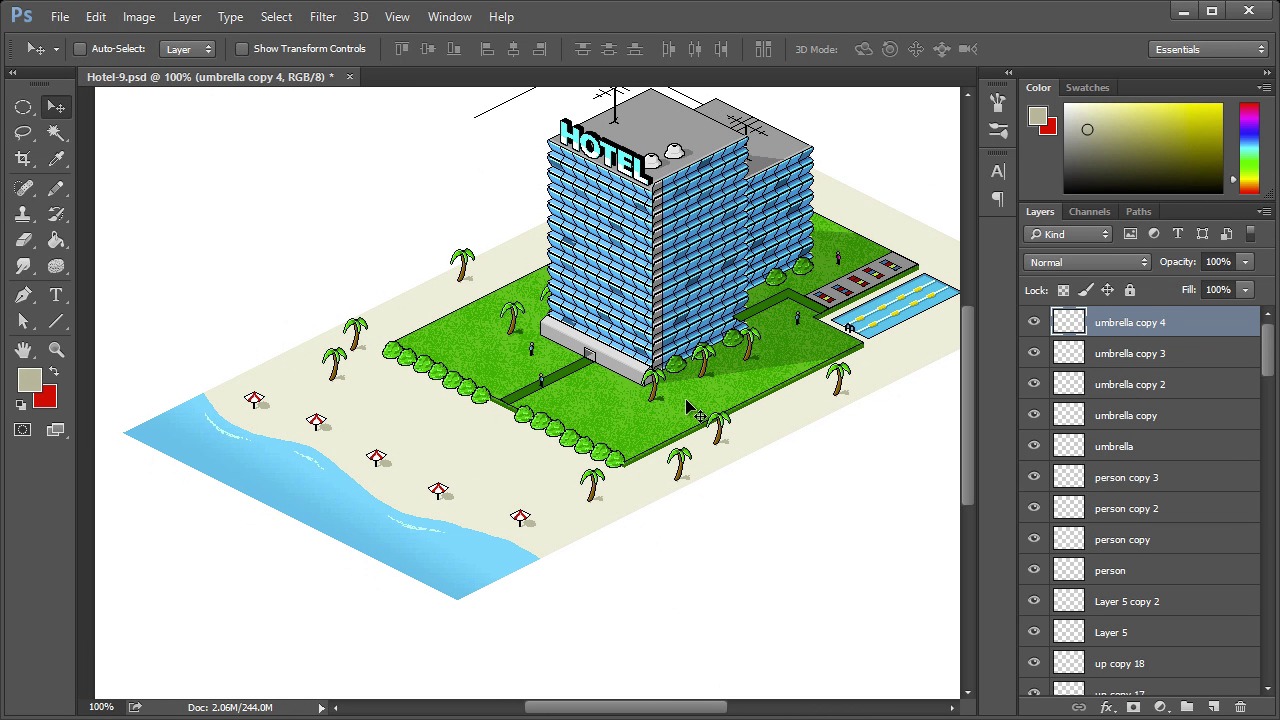Screen dimensions: 1280x720
Task: Select the Horizontal Type tool
Action: coord(56,295)
